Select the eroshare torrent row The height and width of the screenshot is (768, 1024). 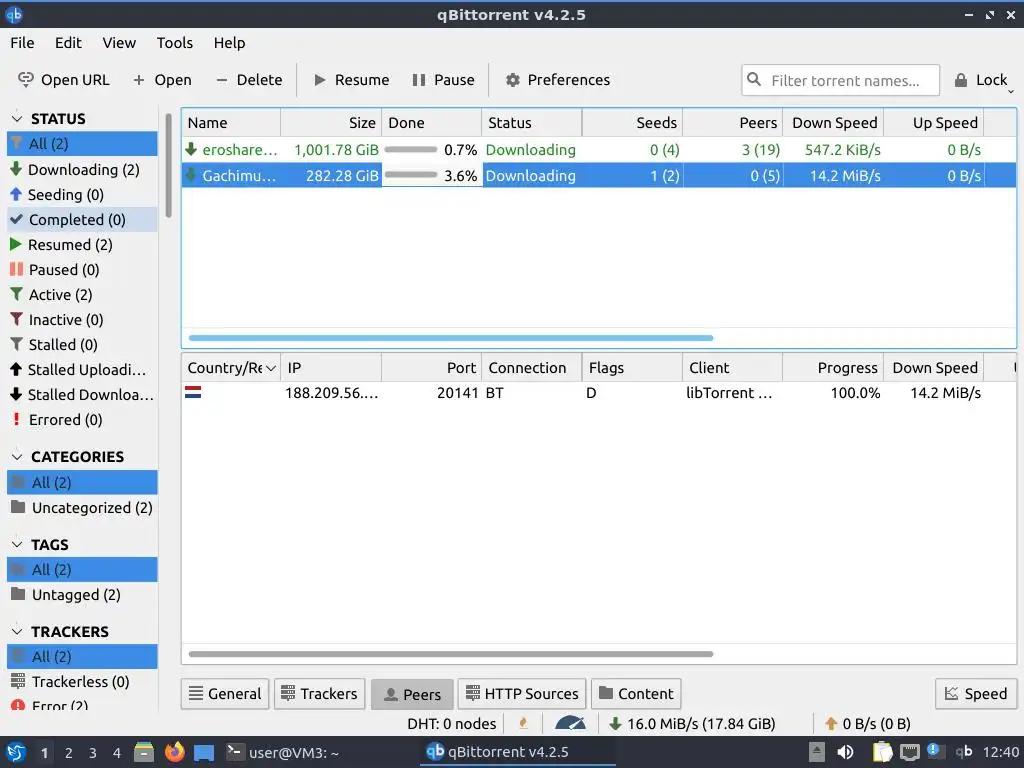click(599, 150)
